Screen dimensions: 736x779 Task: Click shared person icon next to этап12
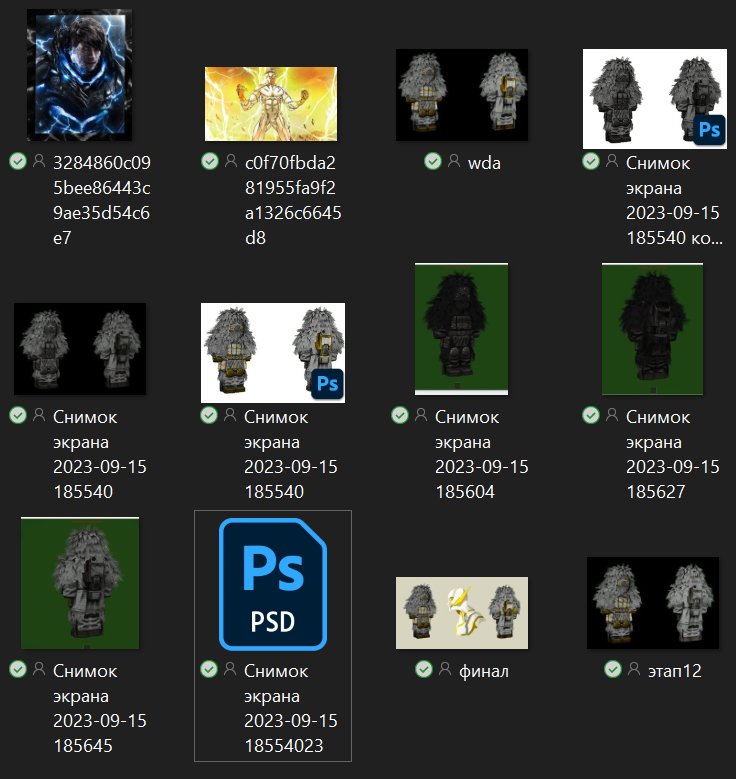[x=634, y=669]
